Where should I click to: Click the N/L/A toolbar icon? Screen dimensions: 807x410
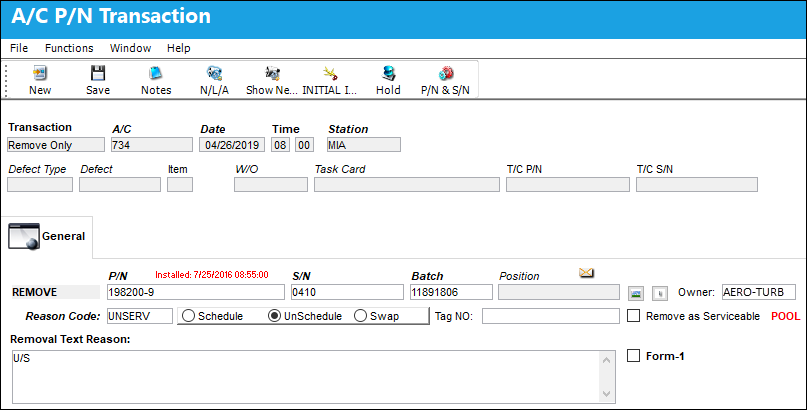[214, 74]
